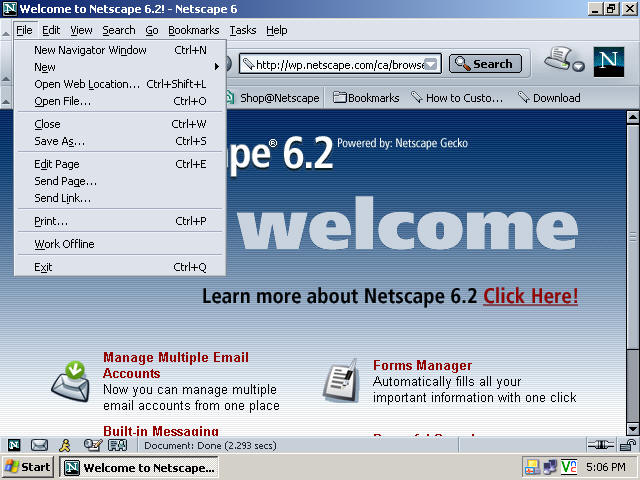Open the View menu
640x480 pixels.
pyautogui.click(x=81, y=31)
